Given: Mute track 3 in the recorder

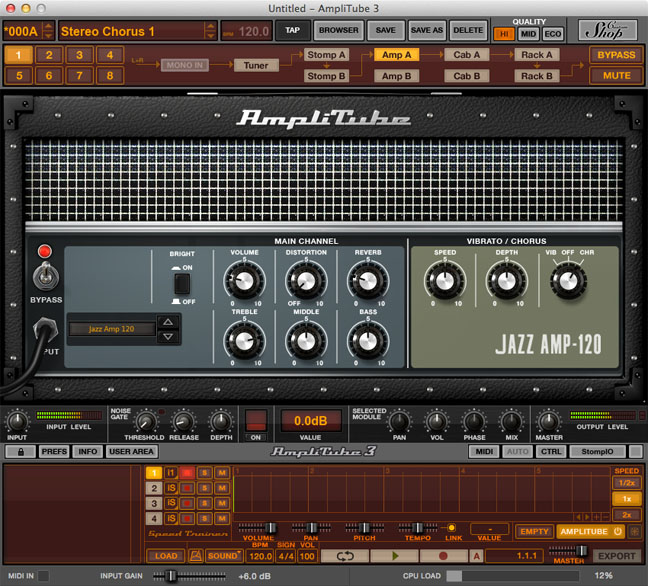Looking at the screenshot, I should coord(222,503).
